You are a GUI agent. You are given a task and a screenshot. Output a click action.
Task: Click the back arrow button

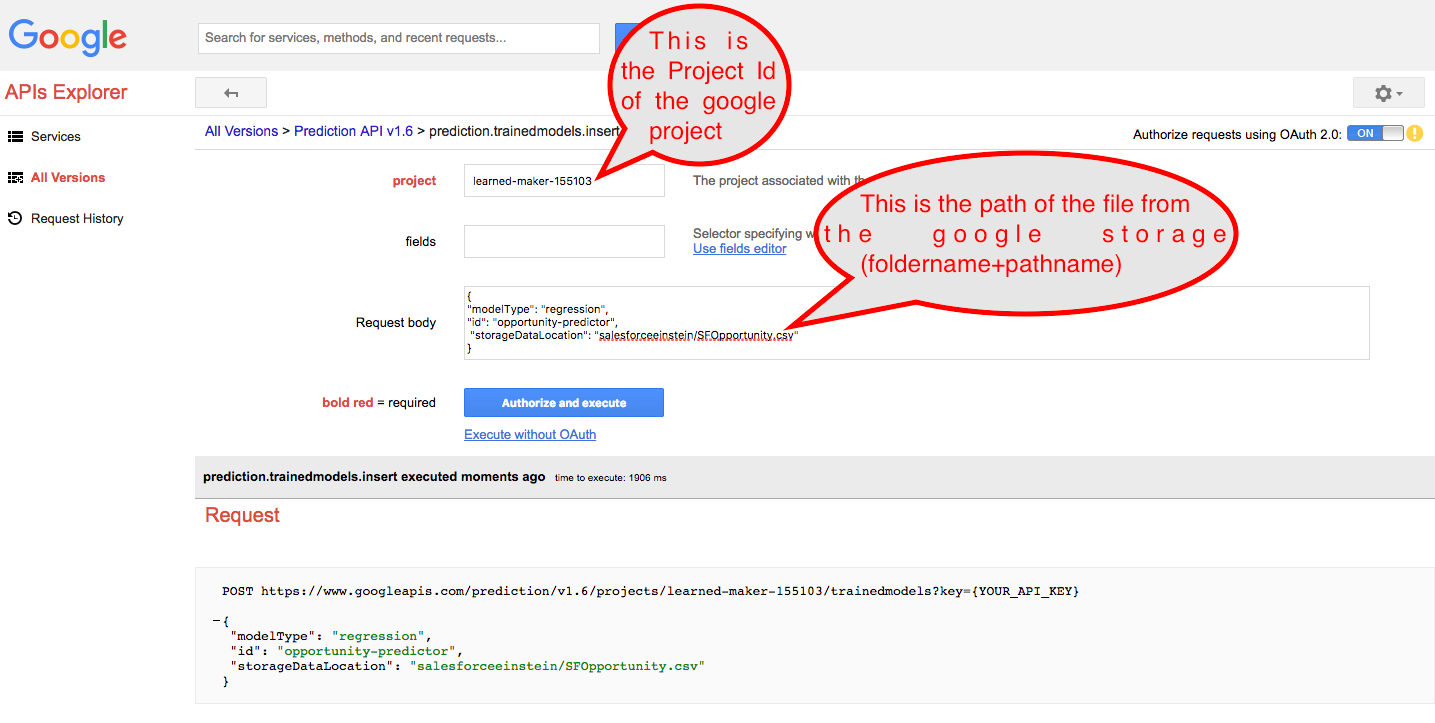[231, 93]
